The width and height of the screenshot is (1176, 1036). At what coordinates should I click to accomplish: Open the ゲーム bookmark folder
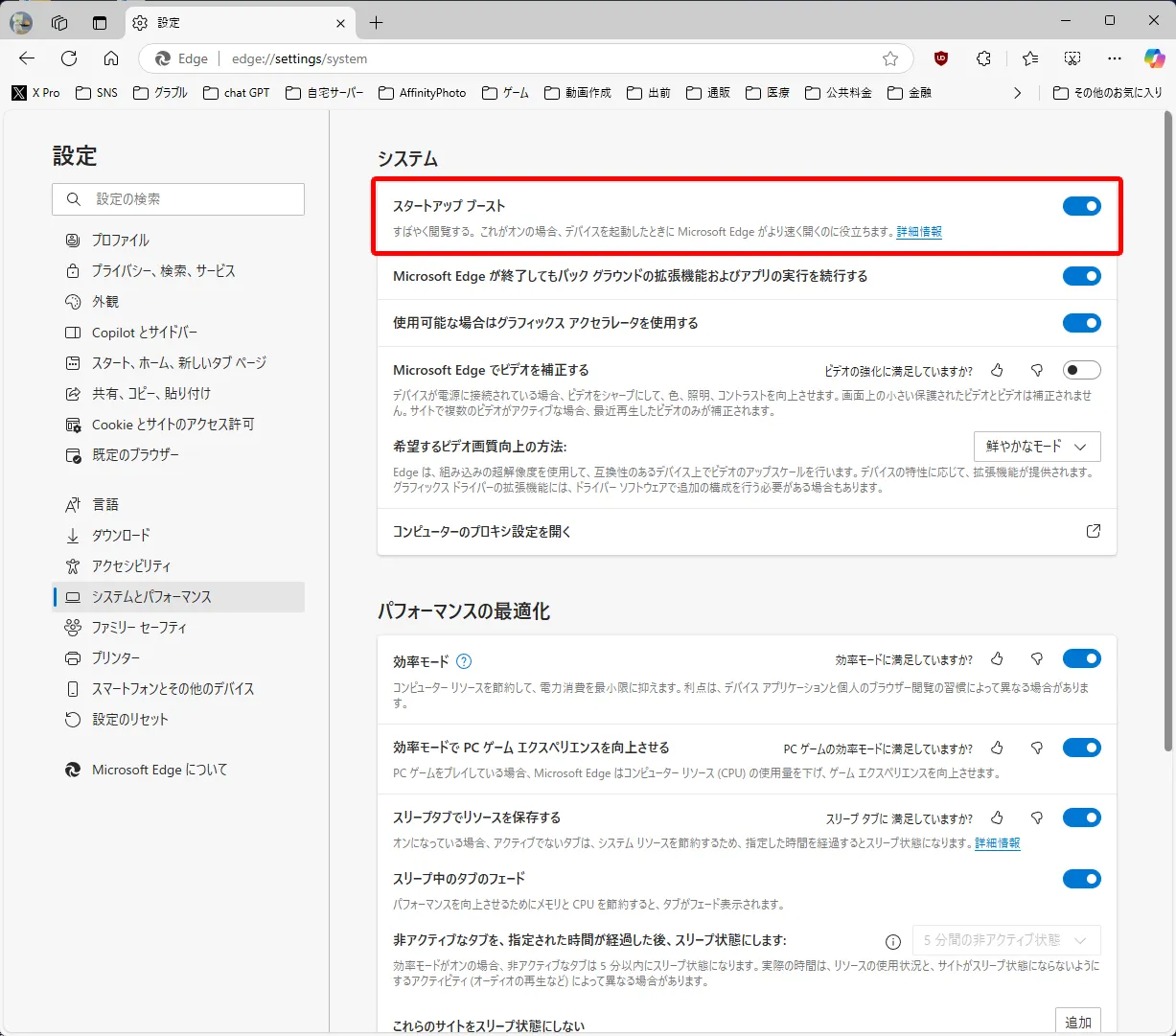tap(505, 93)
